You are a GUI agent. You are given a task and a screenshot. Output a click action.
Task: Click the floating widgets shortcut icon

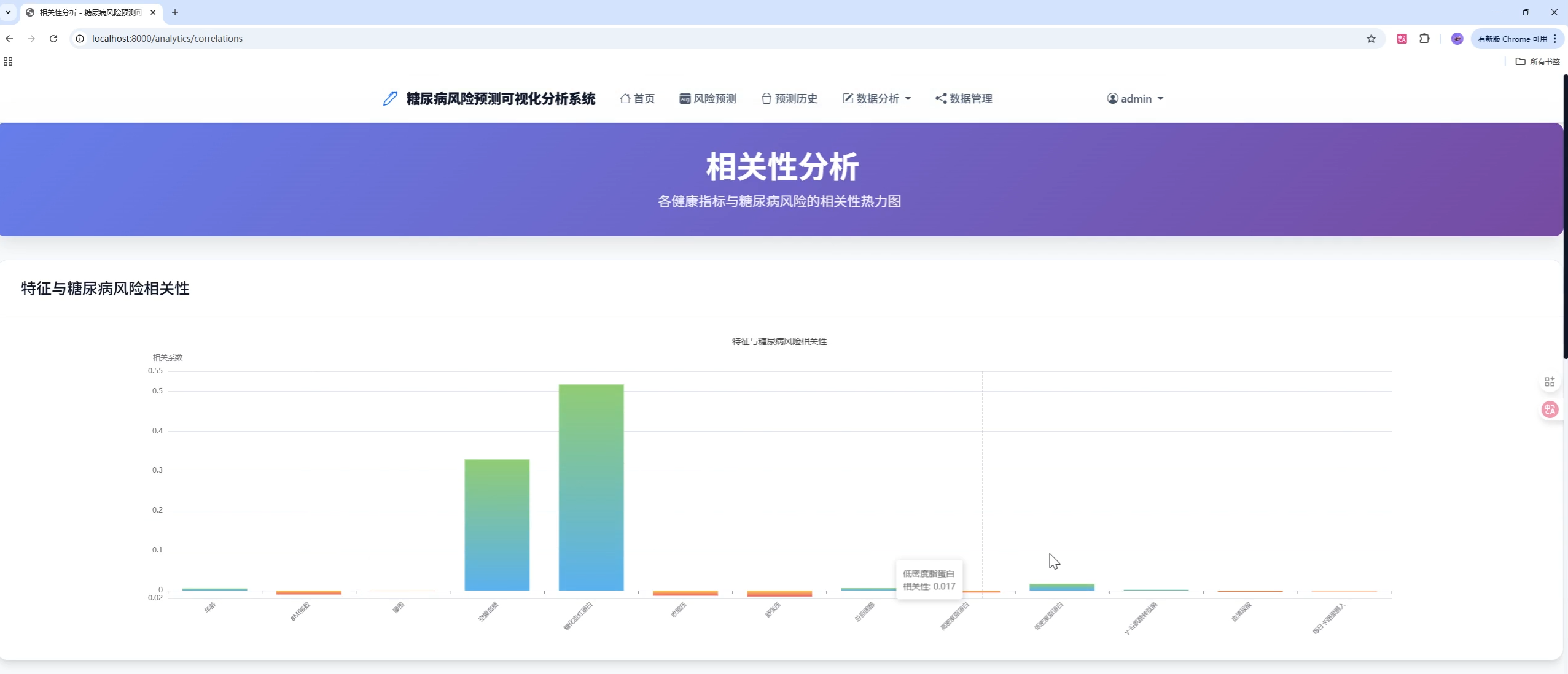[x=1549, y=381]
